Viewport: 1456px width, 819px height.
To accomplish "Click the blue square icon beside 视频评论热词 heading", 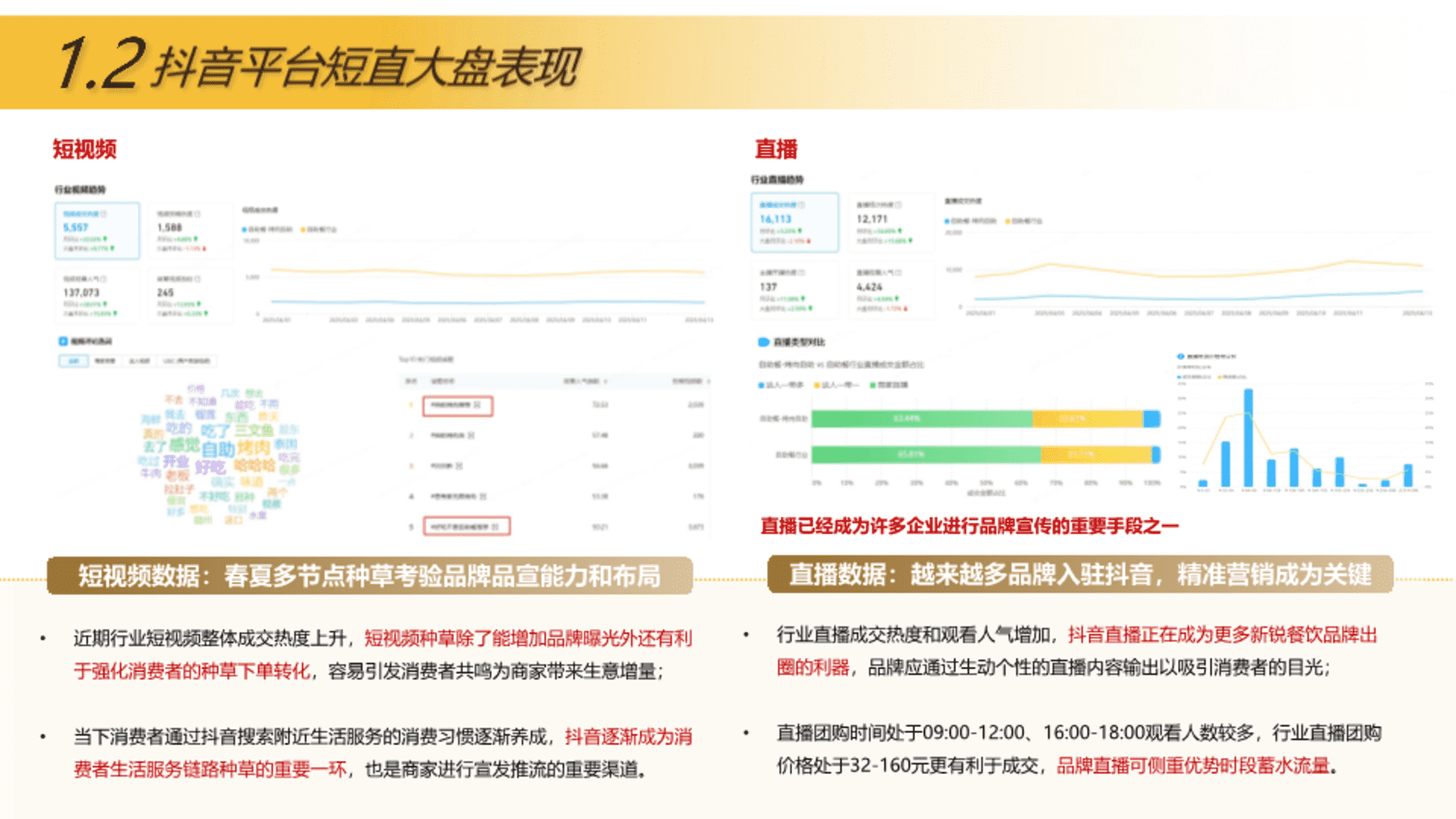I will coord(64,341).
